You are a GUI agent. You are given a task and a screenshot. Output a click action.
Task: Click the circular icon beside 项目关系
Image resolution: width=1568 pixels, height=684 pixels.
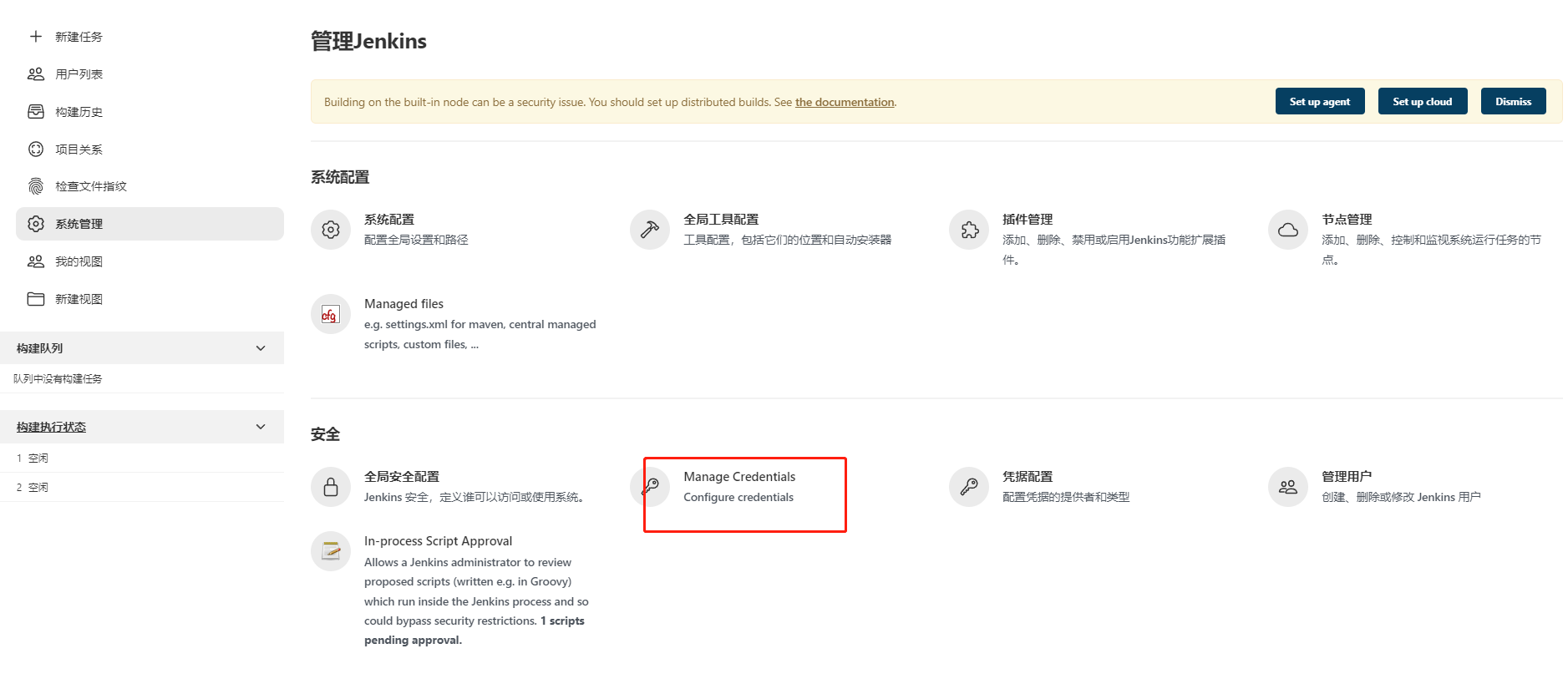36,149
